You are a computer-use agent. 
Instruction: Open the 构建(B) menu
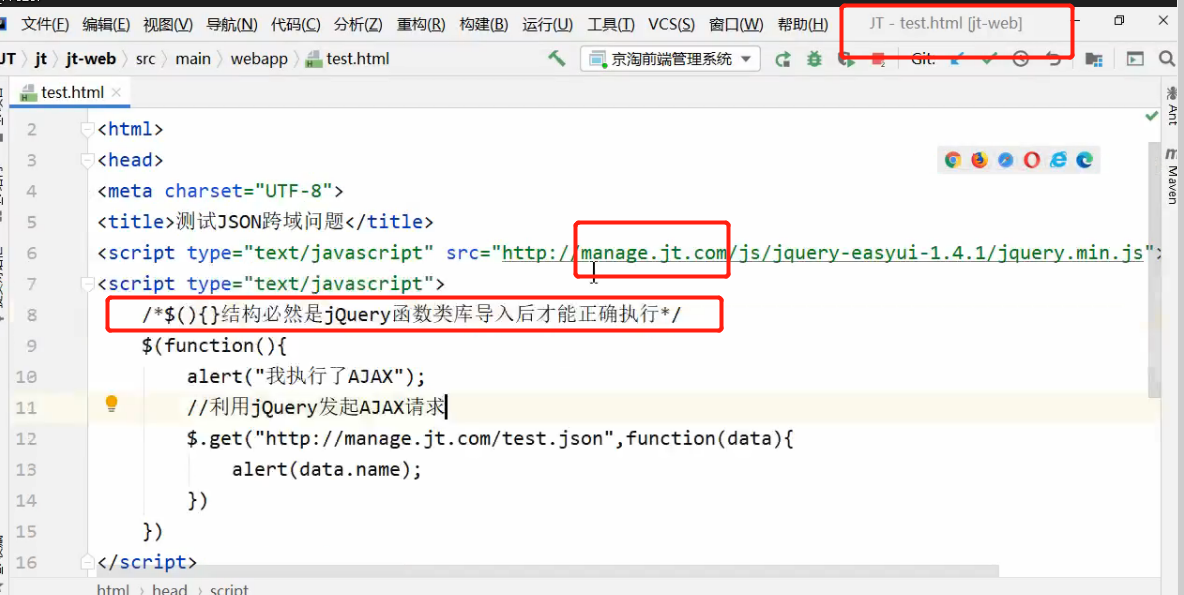(x=483, y=25)
